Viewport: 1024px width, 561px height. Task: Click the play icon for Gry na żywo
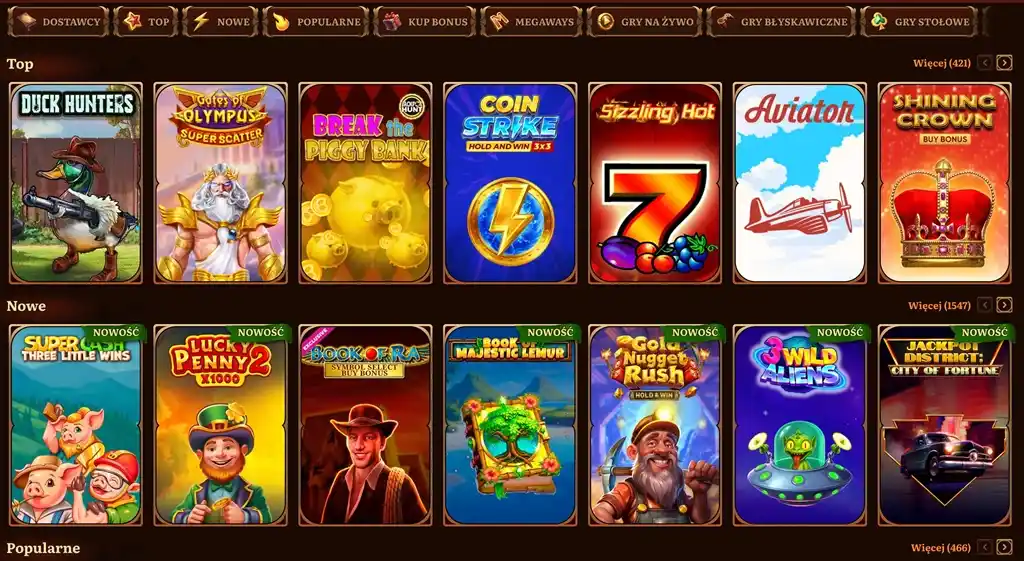(x=605, y=22)
